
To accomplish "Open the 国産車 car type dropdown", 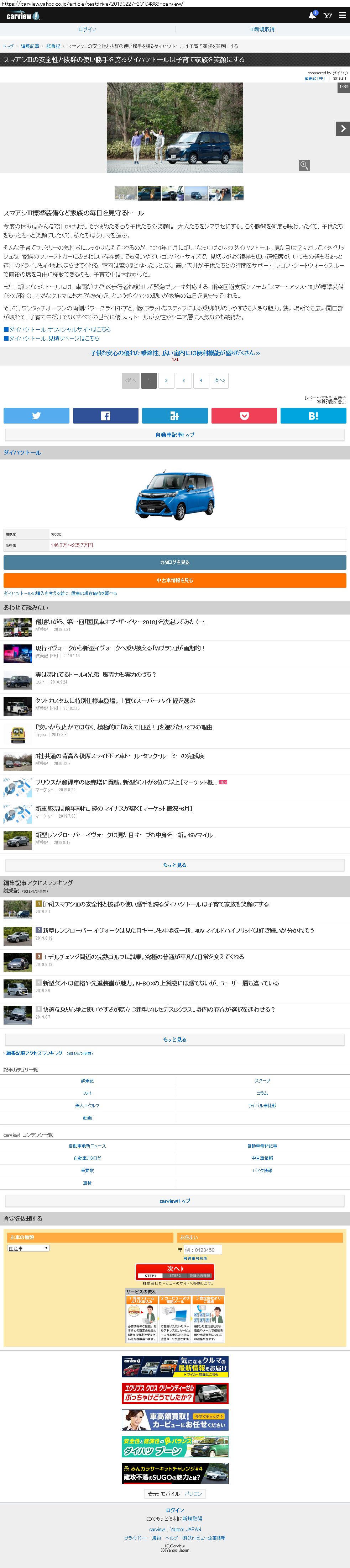I will pyautogui.click(x=28, y=1248).
